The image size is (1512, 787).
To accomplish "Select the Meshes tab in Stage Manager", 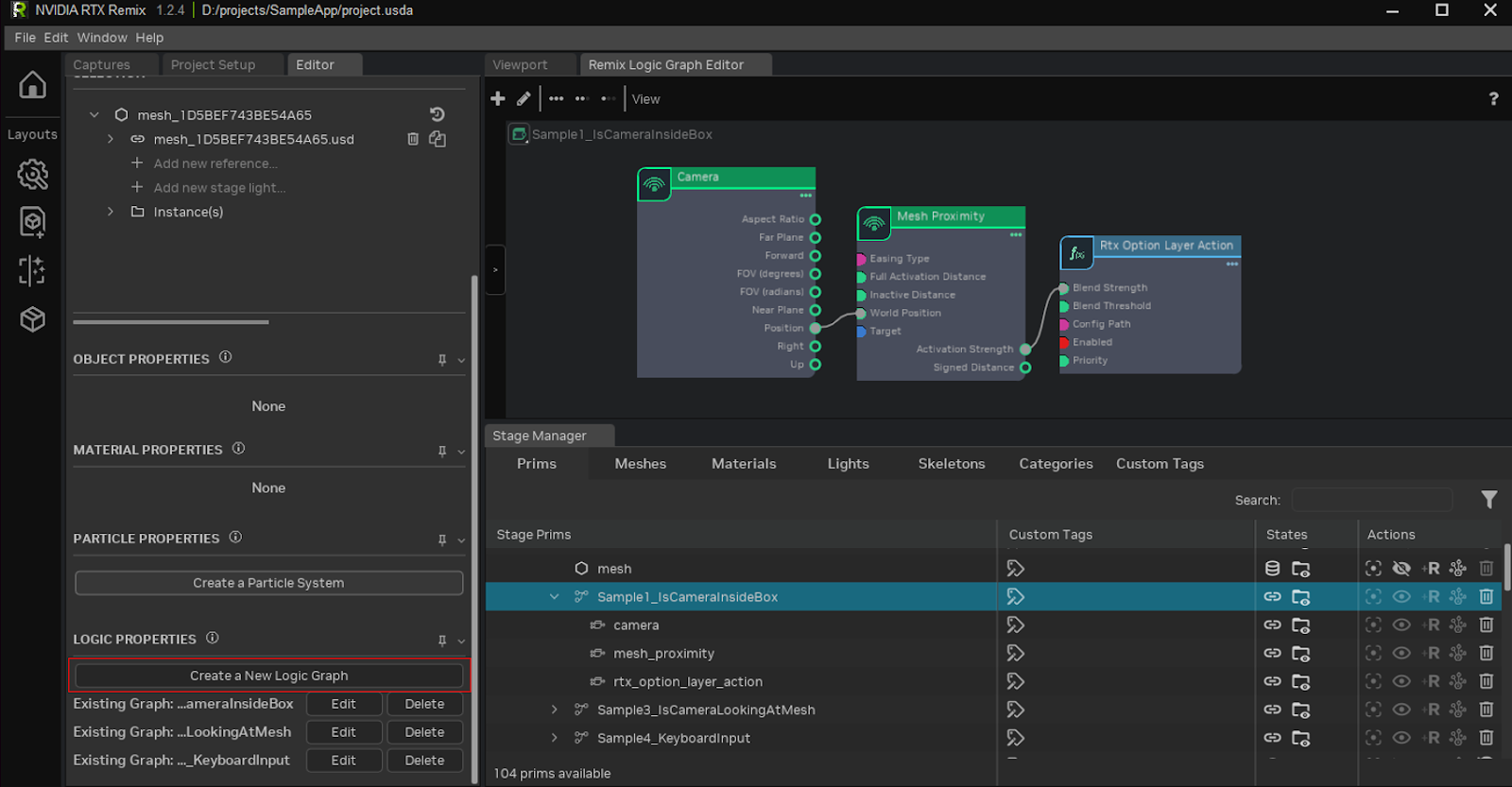I will pyautogui.click(x=640, y=464).
